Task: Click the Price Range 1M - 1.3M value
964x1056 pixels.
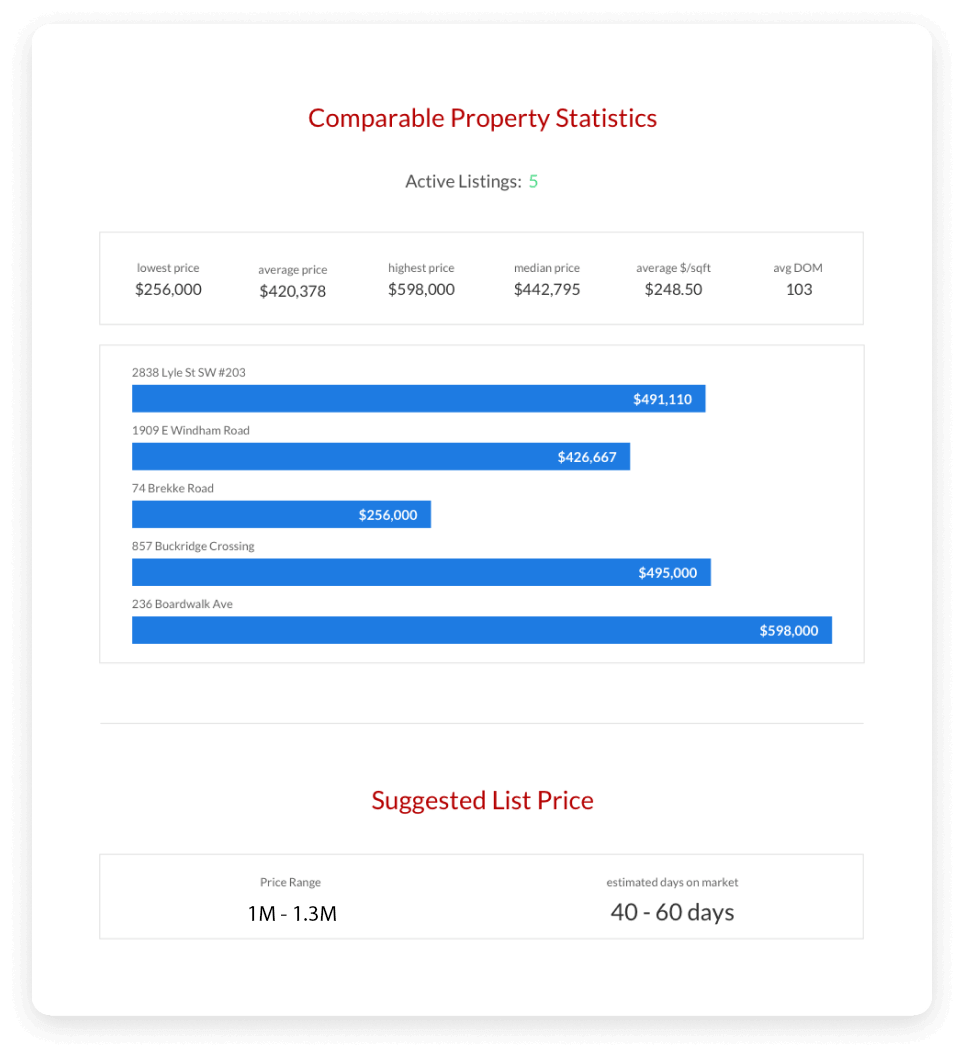Action: [291, 913]
